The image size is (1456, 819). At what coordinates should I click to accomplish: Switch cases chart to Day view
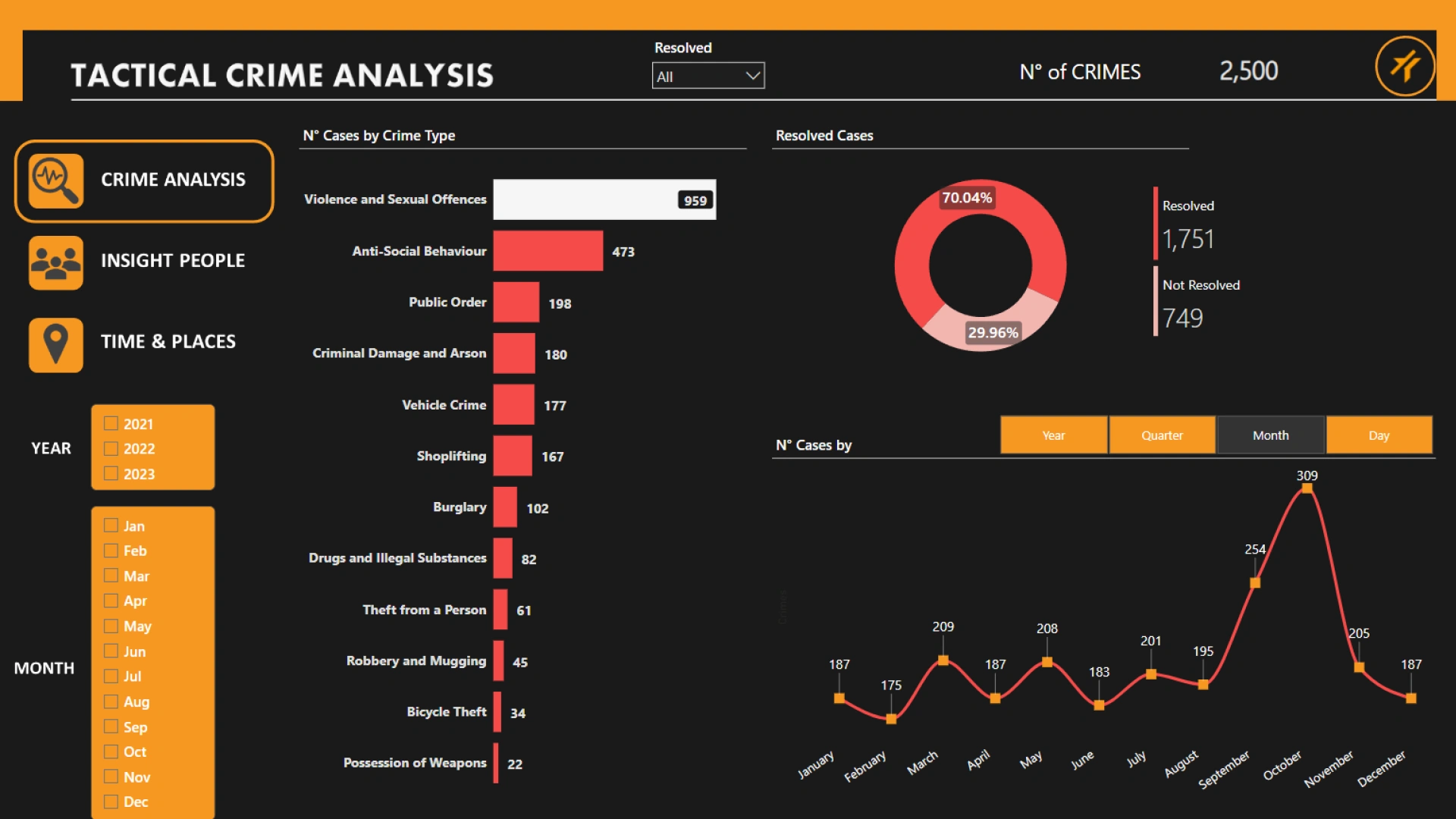[x=1379, y=435]
